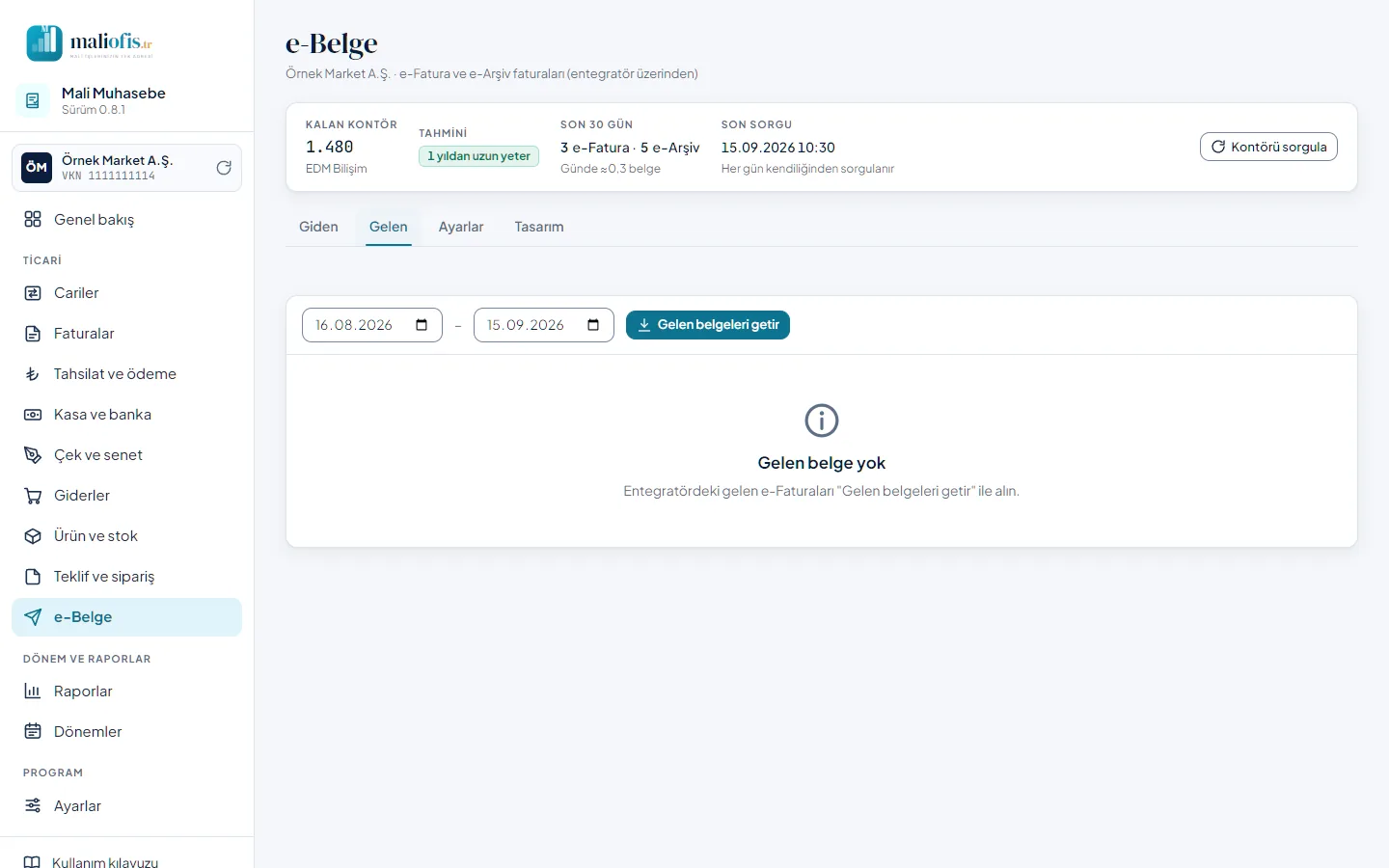Viewport: 1389px width, 868px height.
Task: Click the Kasa ve banka banknote icon
Action: coord(33,415)
